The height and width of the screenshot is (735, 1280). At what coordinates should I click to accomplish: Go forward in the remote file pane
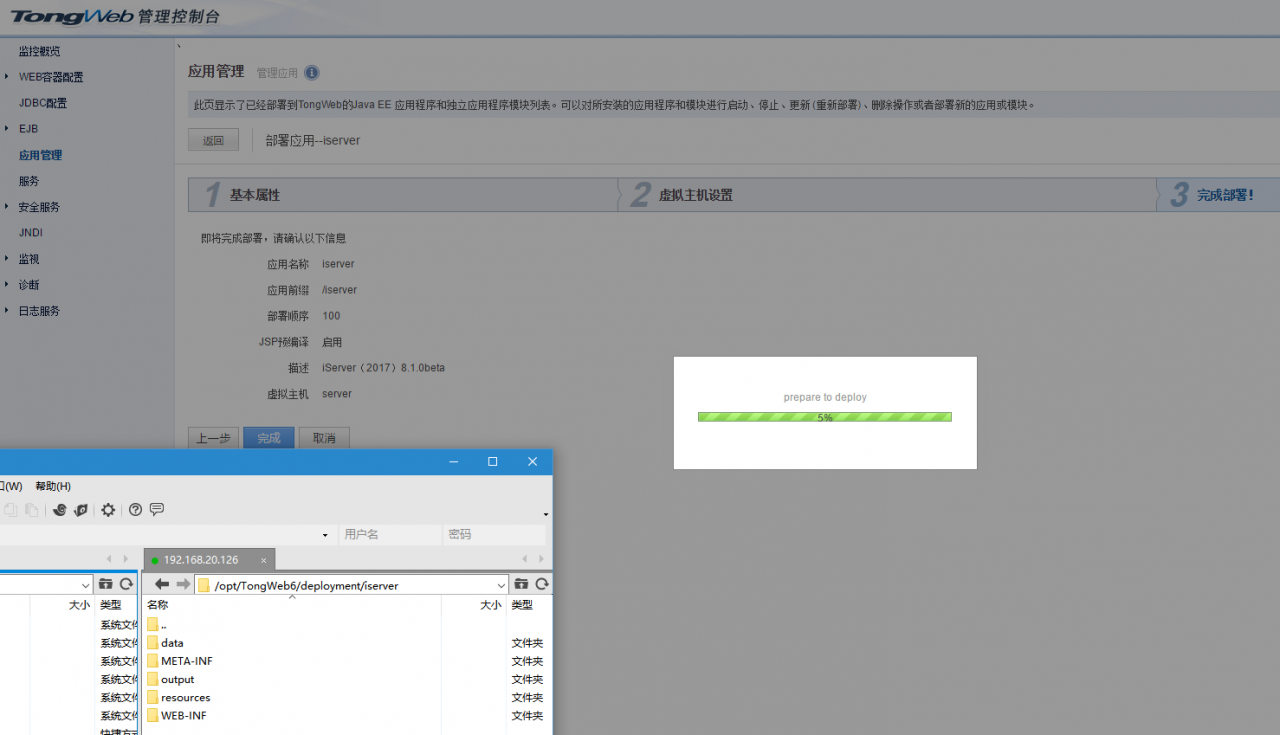(183, 584)
